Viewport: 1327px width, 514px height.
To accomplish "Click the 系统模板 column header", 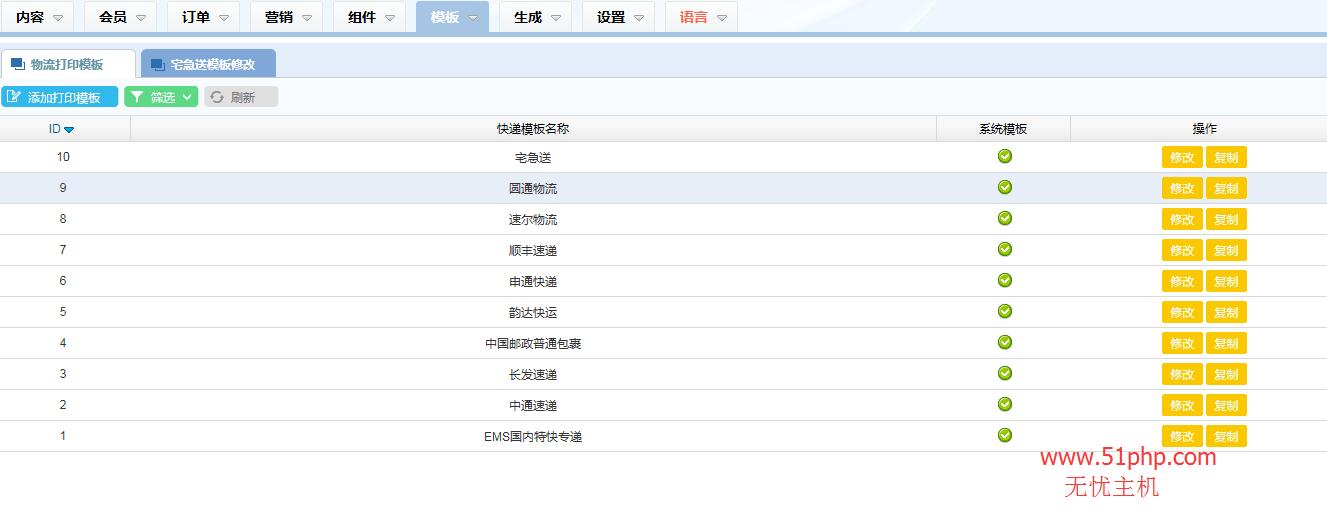I will 1003,129.
